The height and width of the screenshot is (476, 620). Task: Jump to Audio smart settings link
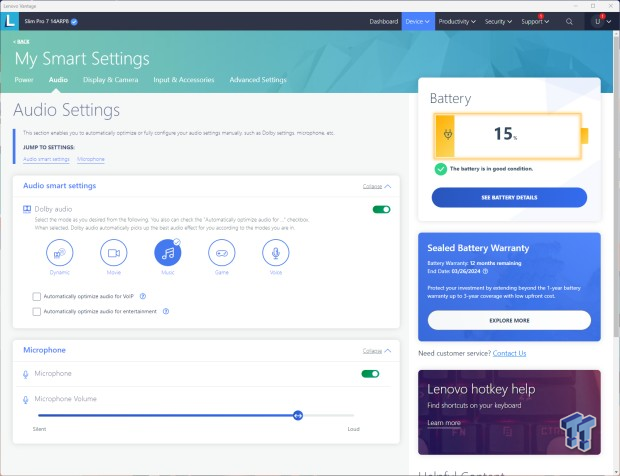pos(46,159)
